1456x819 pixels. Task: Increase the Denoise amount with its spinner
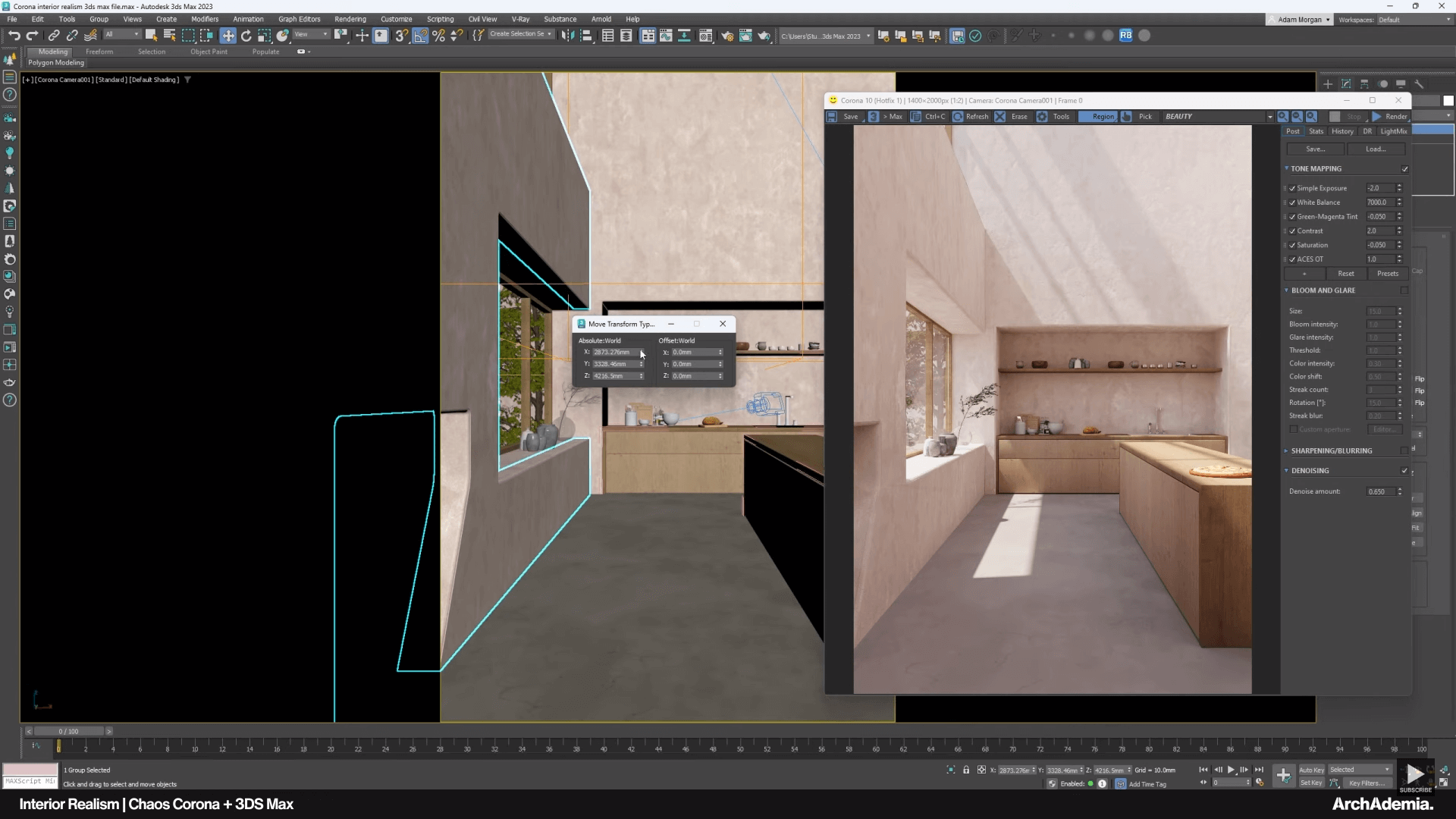click(x=1400, y=489)
